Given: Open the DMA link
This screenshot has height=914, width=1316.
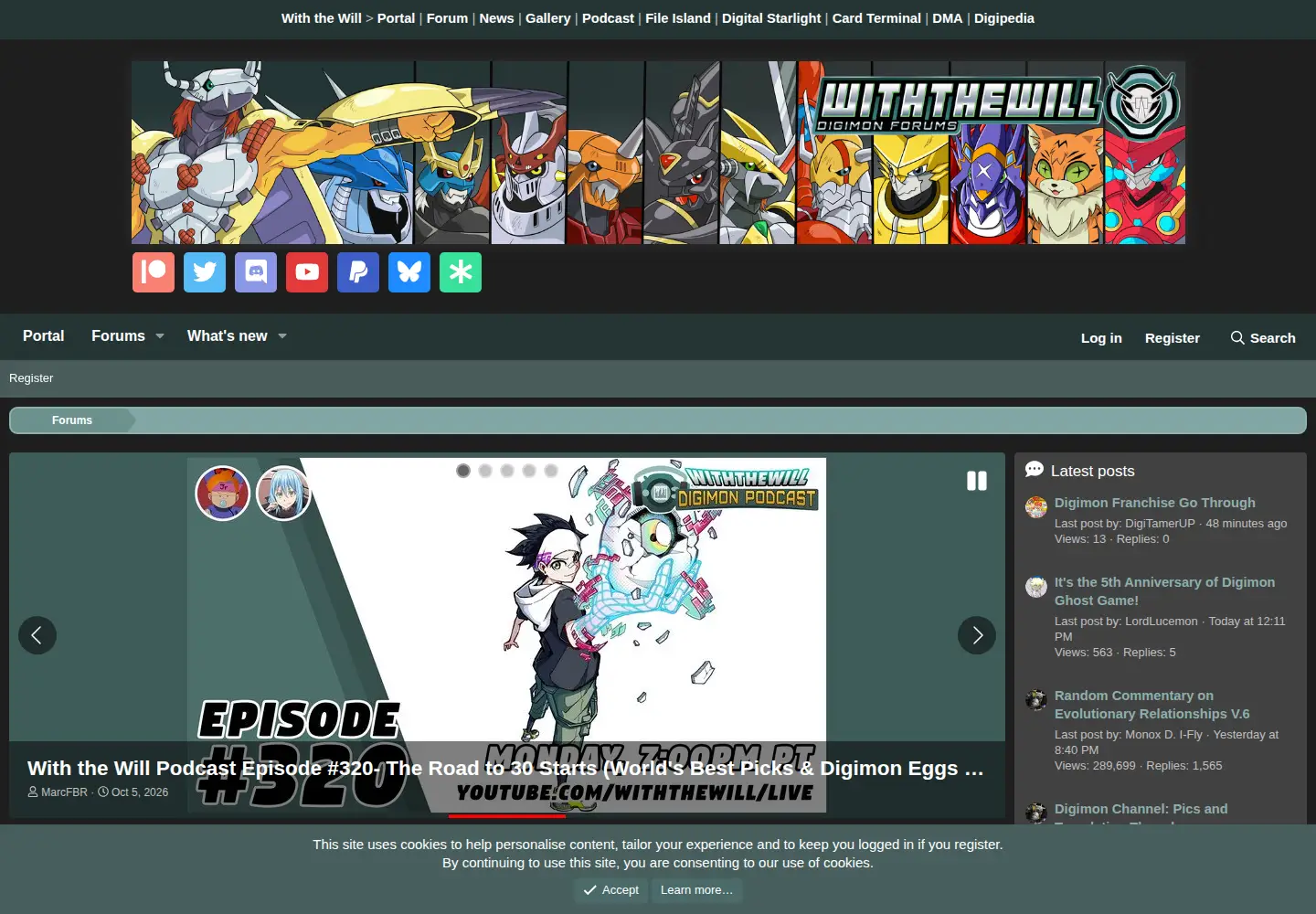Looking at the screenshot, I should point(948,18).
